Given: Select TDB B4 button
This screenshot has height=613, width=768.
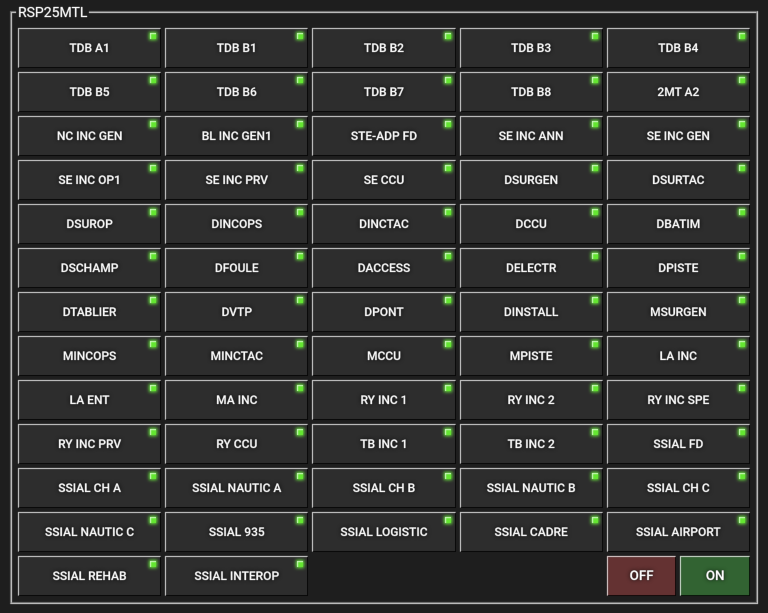Looking at the screenshot, I should click(678, 48).
